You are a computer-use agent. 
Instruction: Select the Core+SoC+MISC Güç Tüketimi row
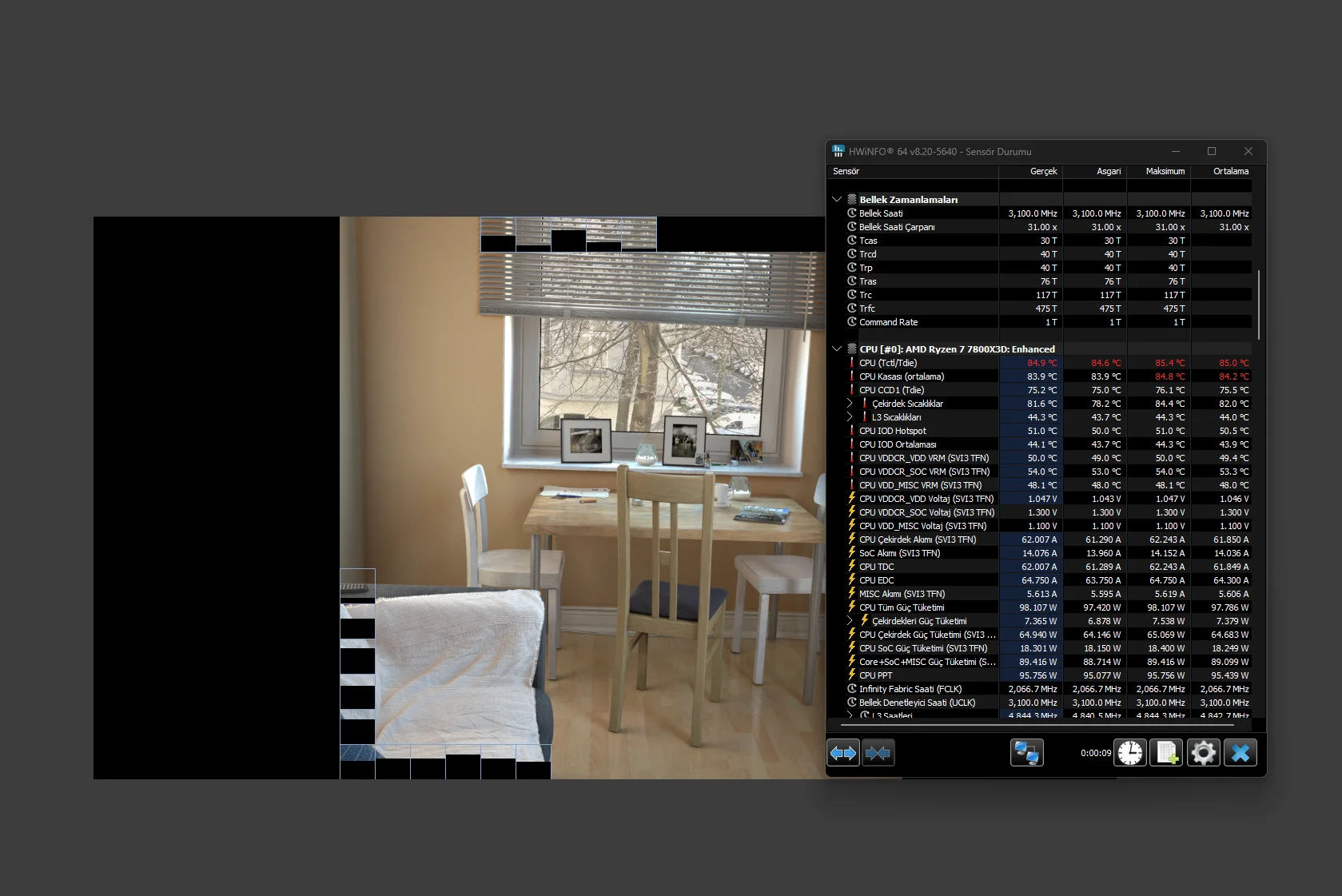click(x=1040, y=662)
